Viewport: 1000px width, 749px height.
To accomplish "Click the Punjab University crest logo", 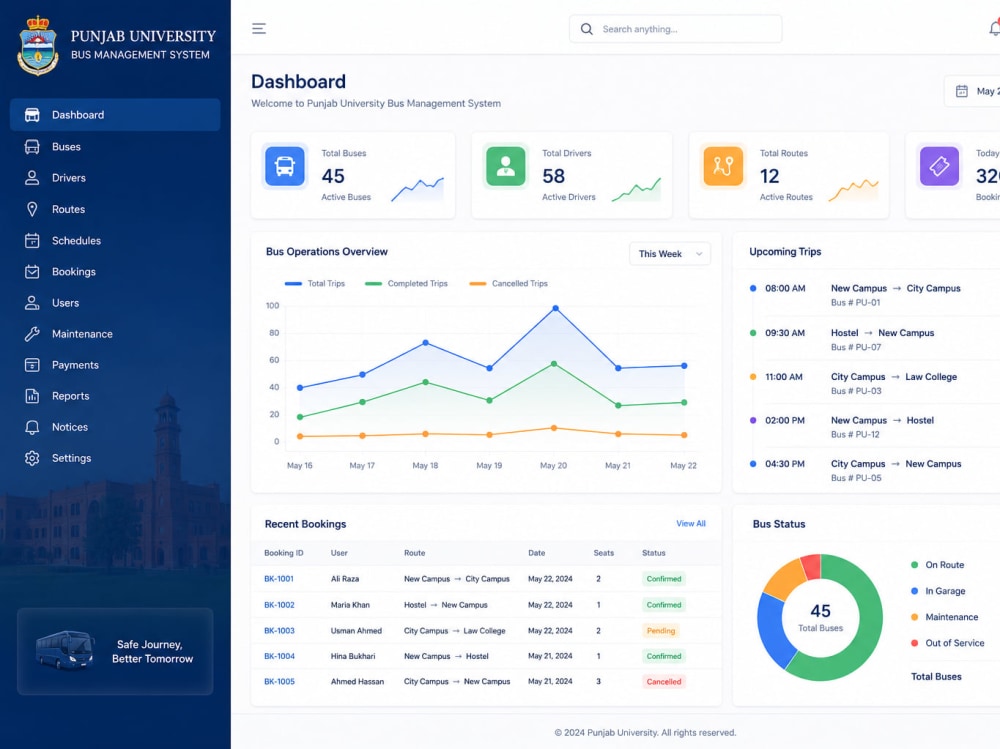I will [x=38, y=46].
